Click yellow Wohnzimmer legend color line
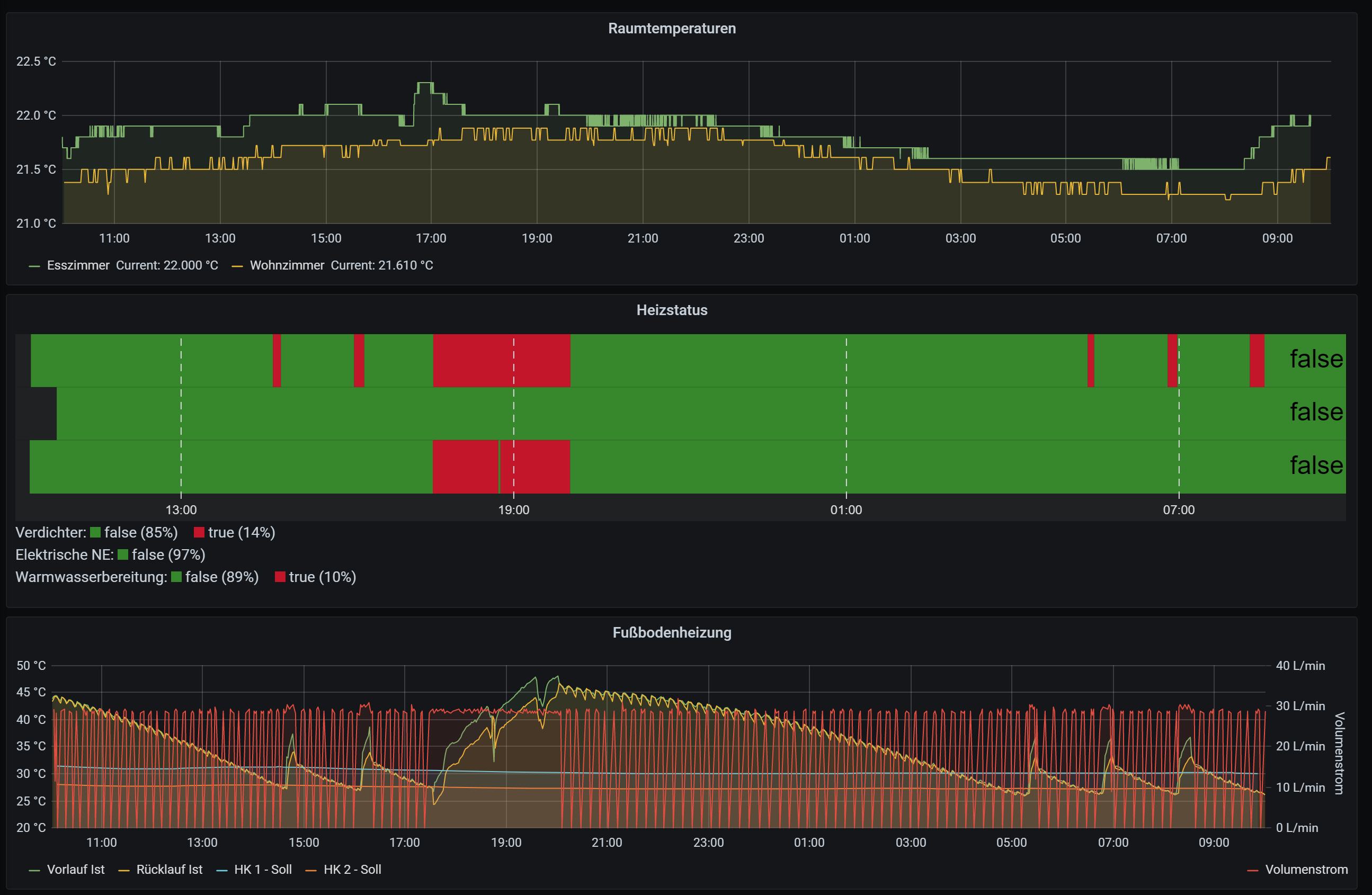The width and height of the screenshot is (1372, 895). click(237, 266)
